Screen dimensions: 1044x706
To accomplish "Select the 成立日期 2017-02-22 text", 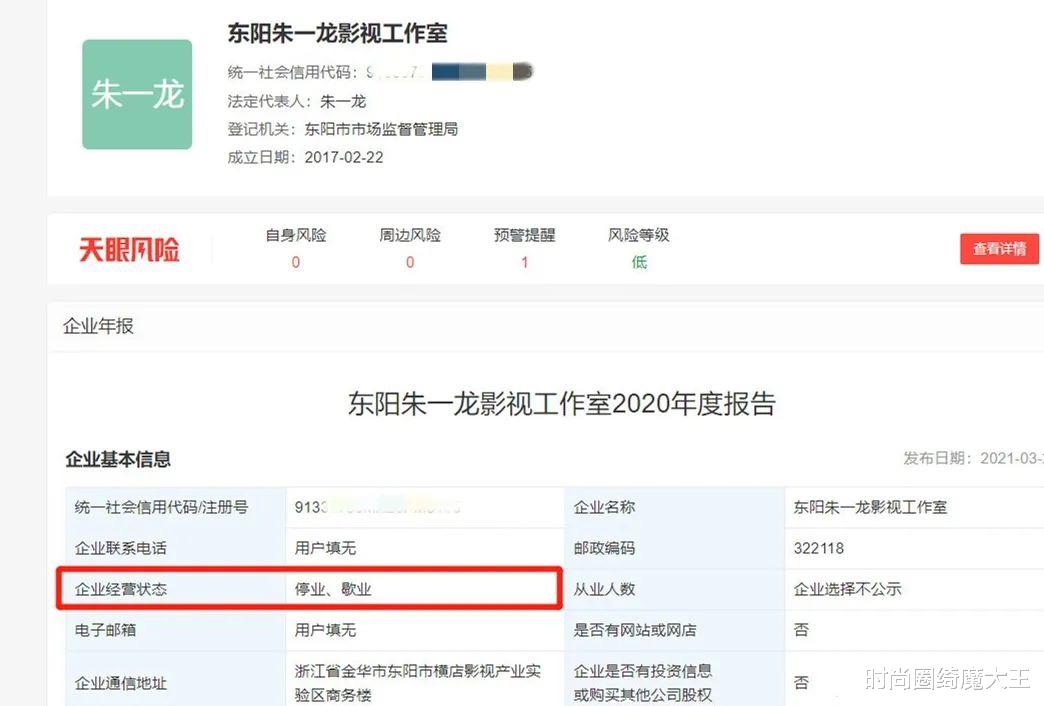I will click(x=341, y=157).
